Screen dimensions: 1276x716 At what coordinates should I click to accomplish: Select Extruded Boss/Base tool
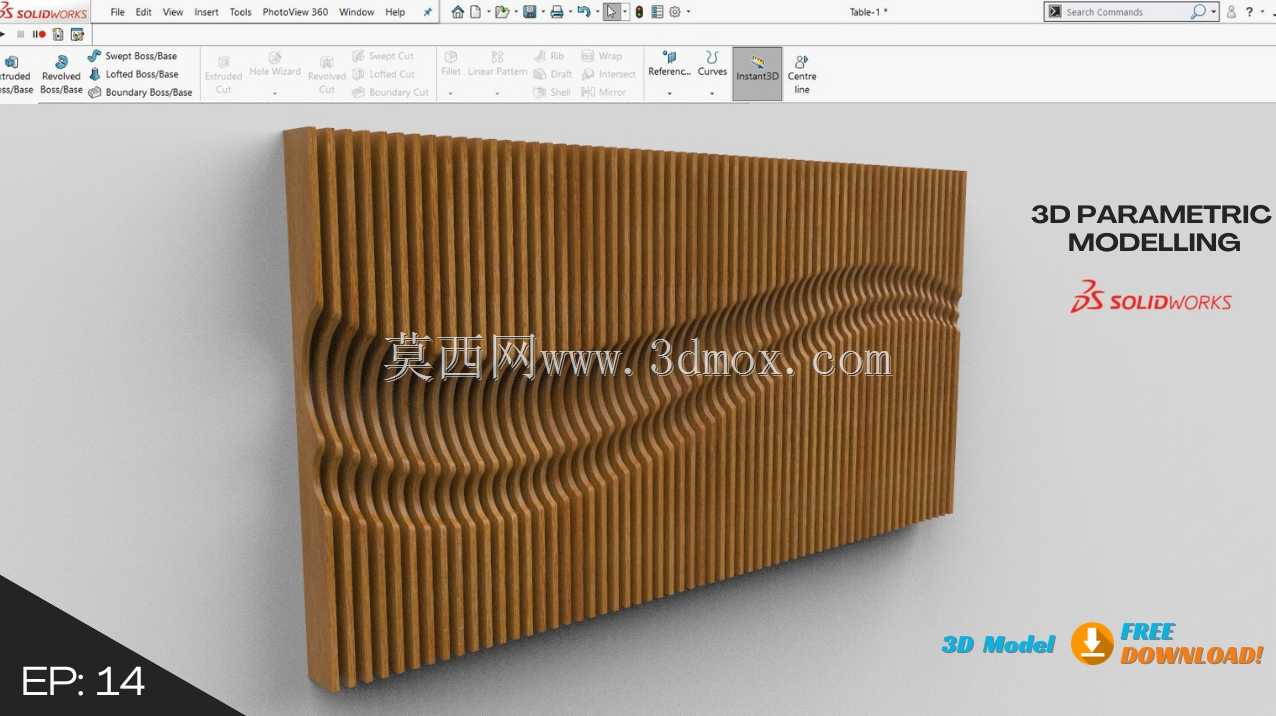(x=13, y=74)
